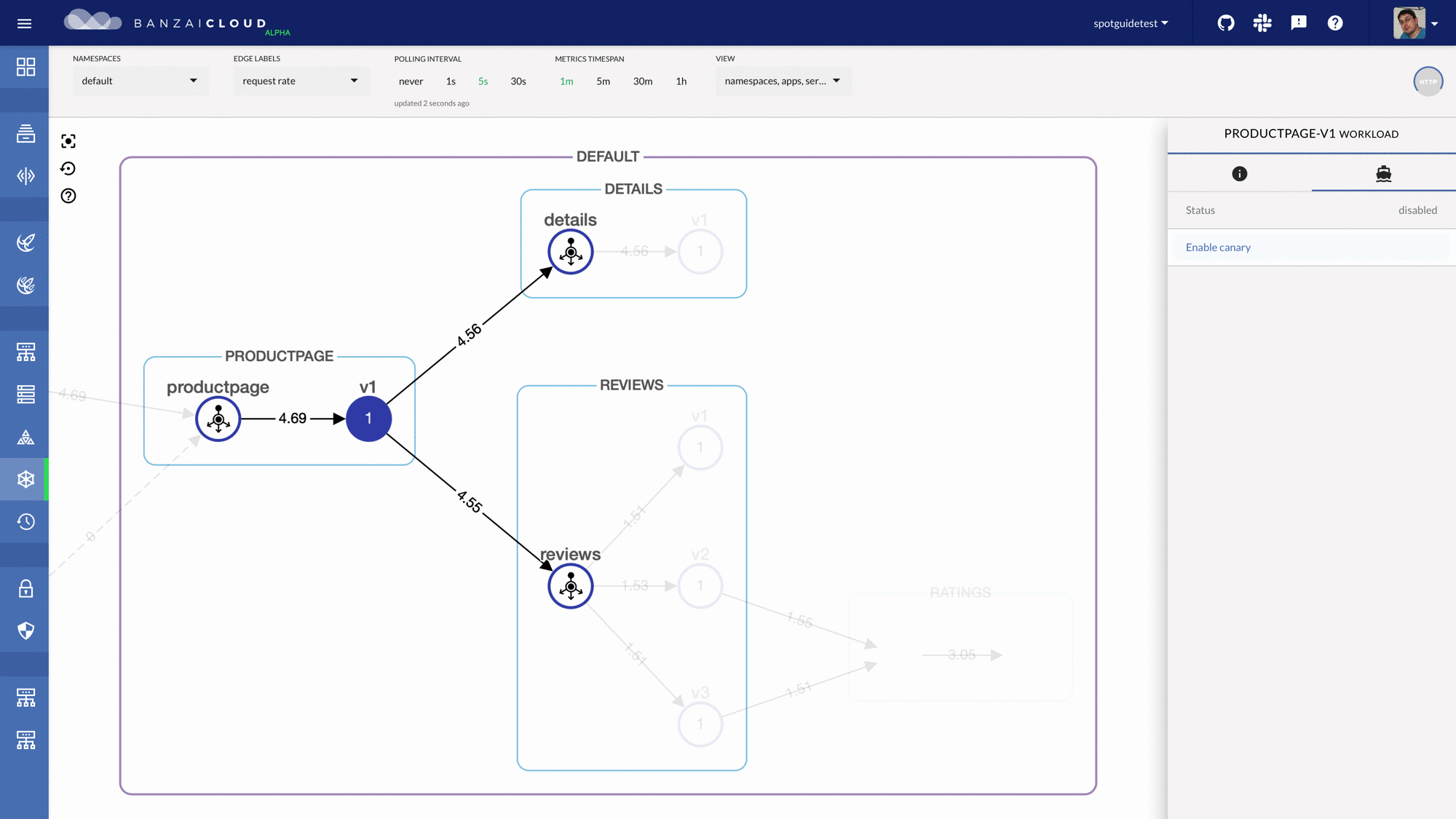The width and height of the screenshot is (1456, 819).
Task: Open the Slack icon link
Action: click(x=1262, y=23)
